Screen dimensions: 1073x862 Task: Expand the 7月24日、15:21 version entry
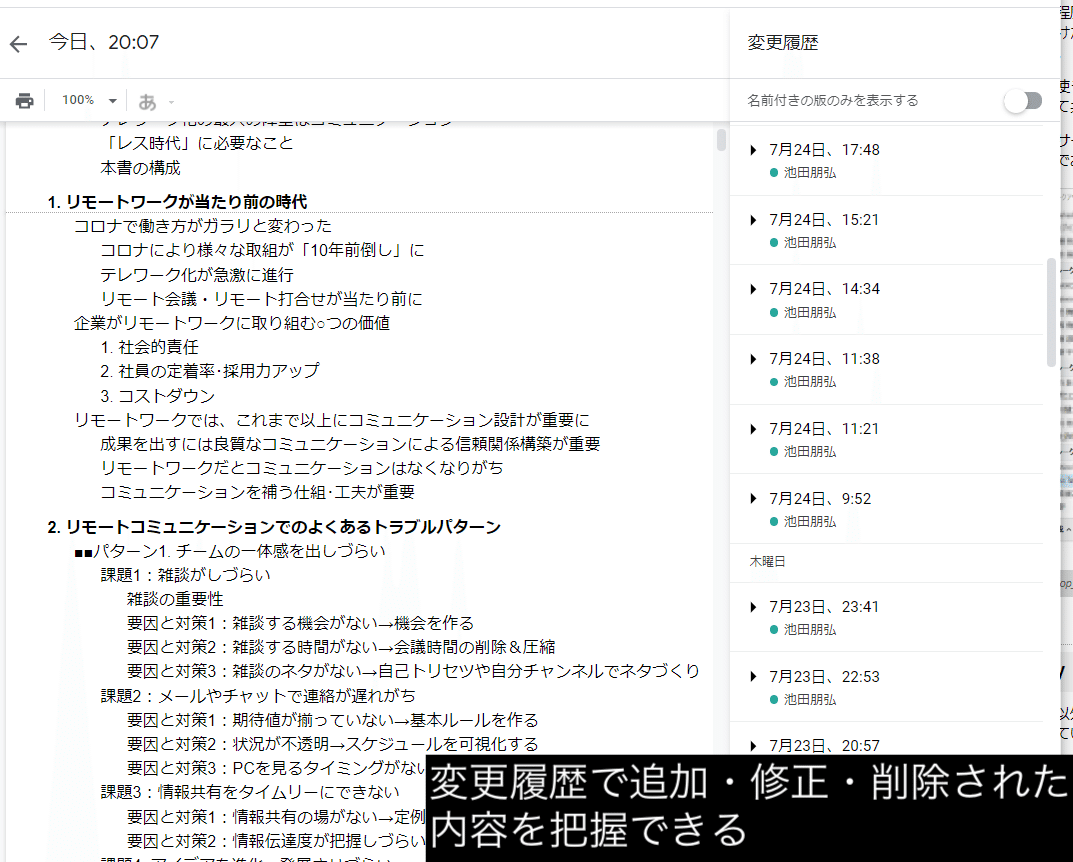pos(752,219)
